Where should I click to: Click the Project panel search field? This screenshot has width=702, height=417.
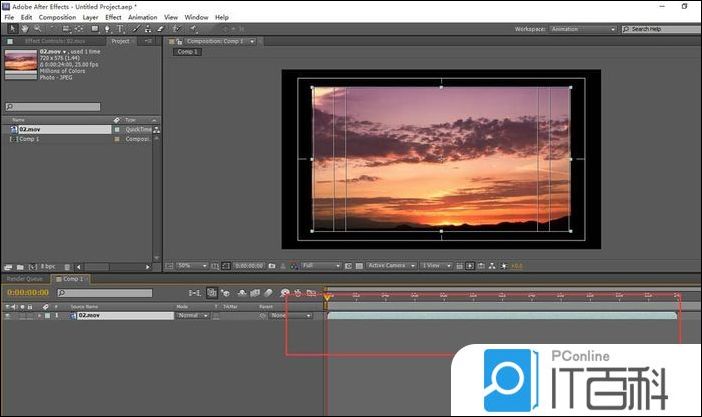(x=55, y=107)
